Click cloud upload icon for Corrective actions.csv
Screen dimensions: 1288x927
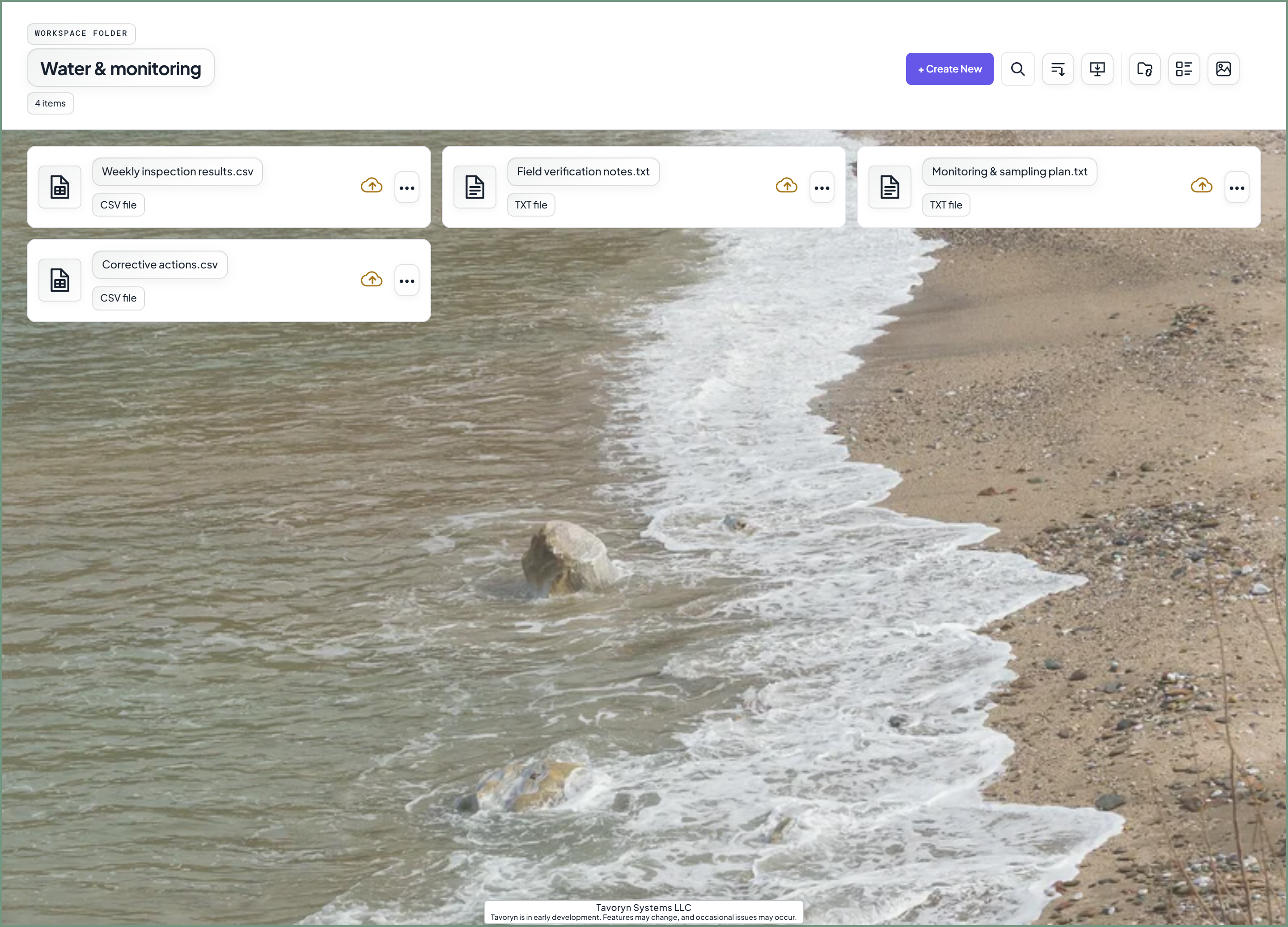[371, 280]
